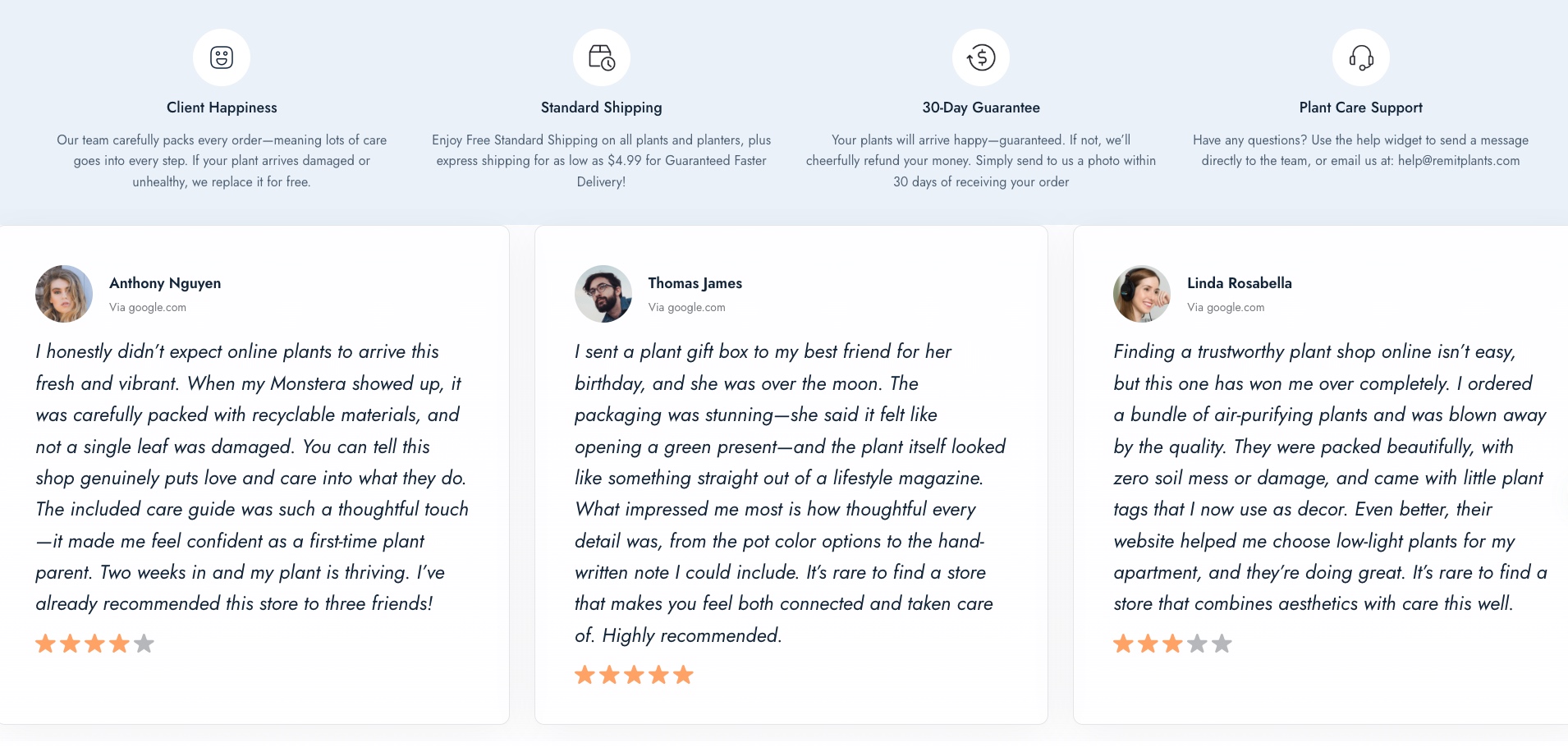Click the Client Happiness smiley icon
This screenshot has width=1568, height=747.
[222, 57]
